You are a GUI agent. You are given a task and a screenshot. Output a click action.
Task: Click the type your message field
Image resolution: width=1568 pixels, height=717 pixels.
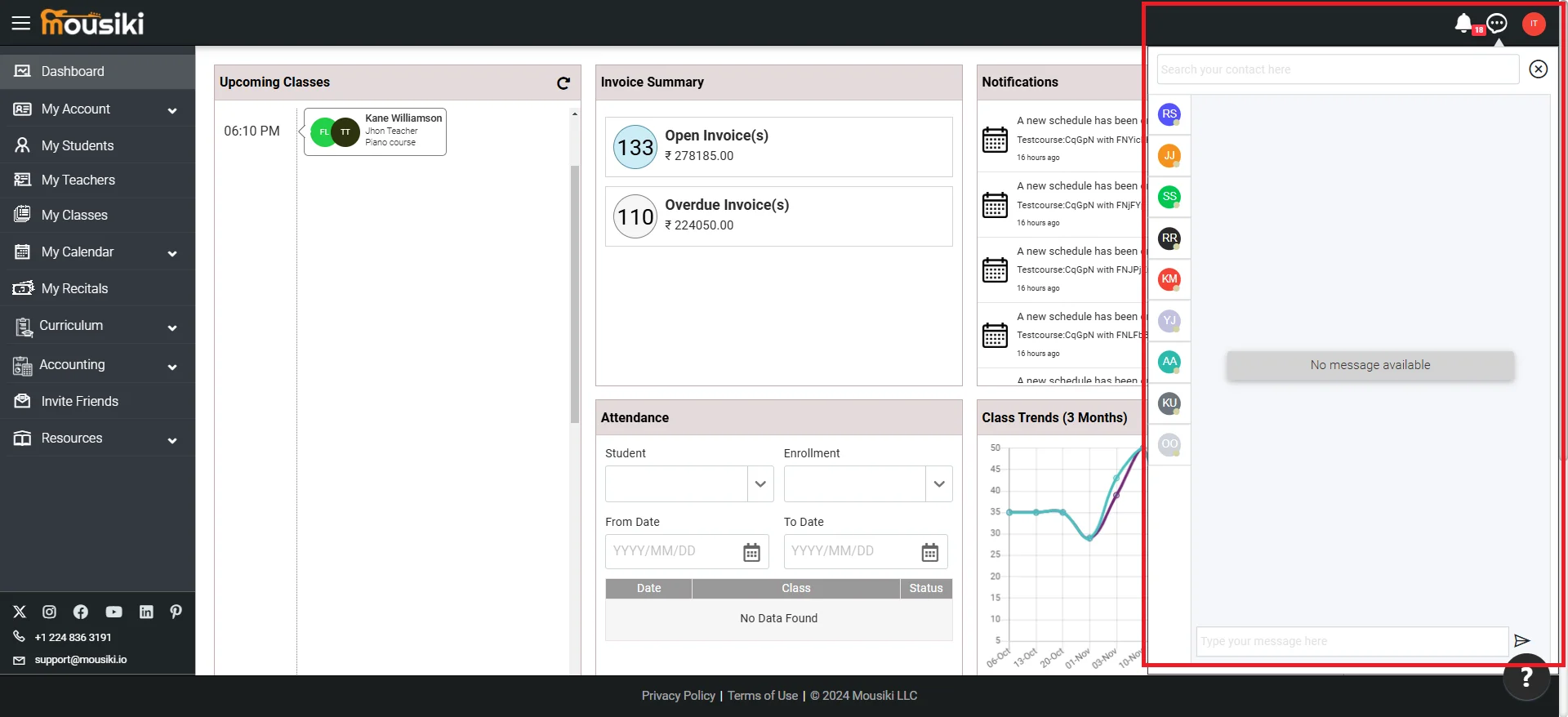[1352, 642]
